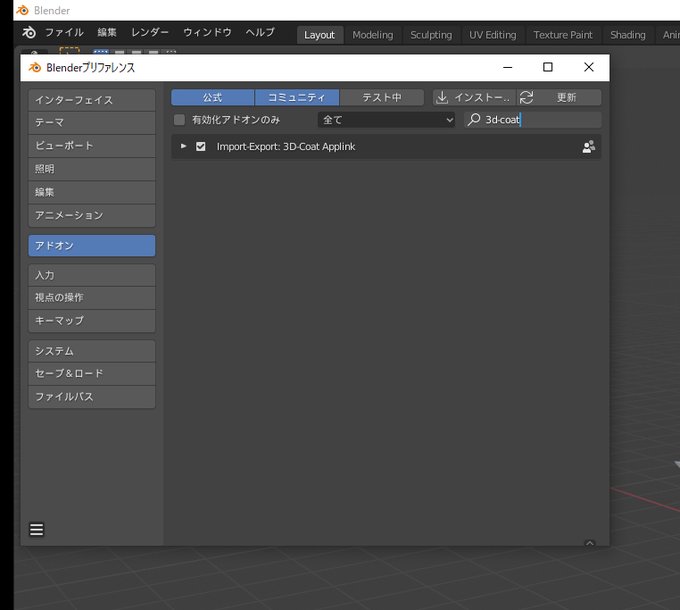Toggle the 公式 support level filter
Viewport: 680px width, 610px height.
212,97
